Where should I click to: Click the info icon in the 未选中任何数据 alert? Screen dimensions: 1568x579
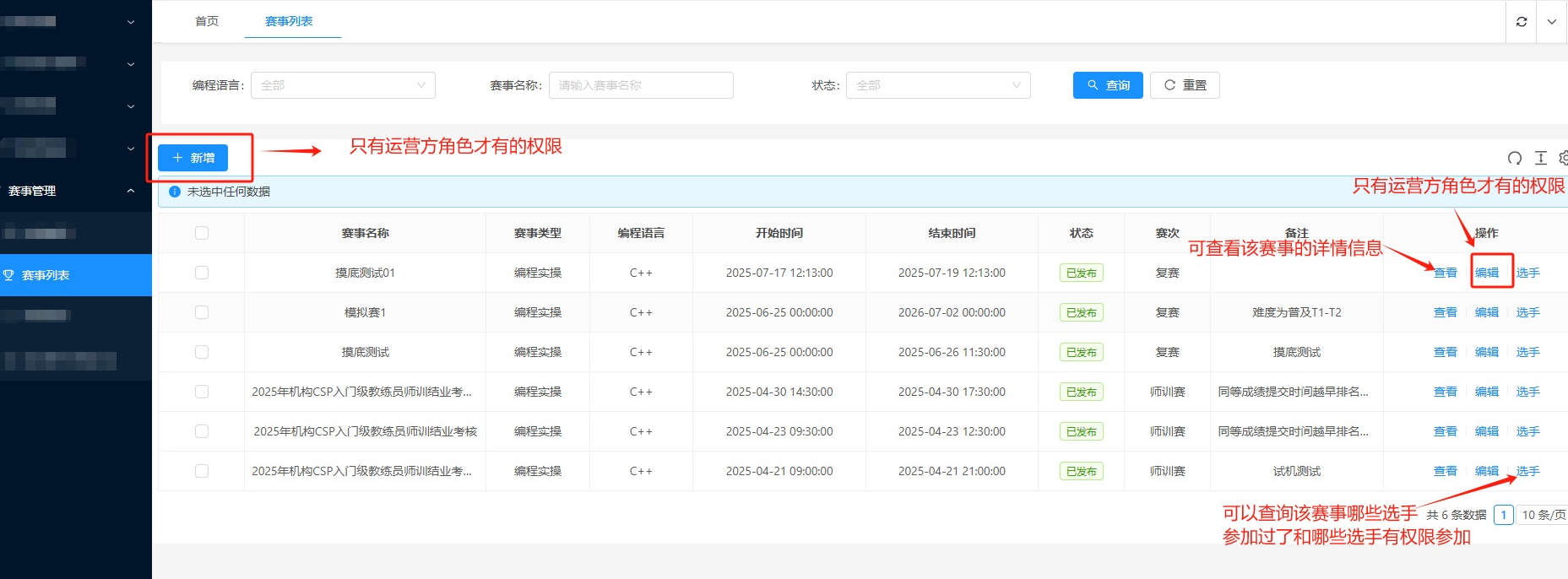coord(175,192)
